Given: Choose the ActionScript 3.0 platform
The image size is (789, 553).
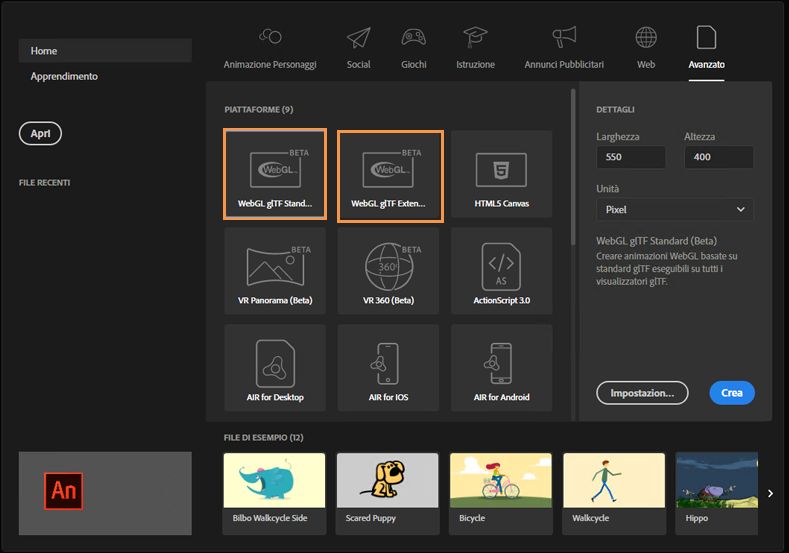Looking at the screenshot, I should pos(502,271).
